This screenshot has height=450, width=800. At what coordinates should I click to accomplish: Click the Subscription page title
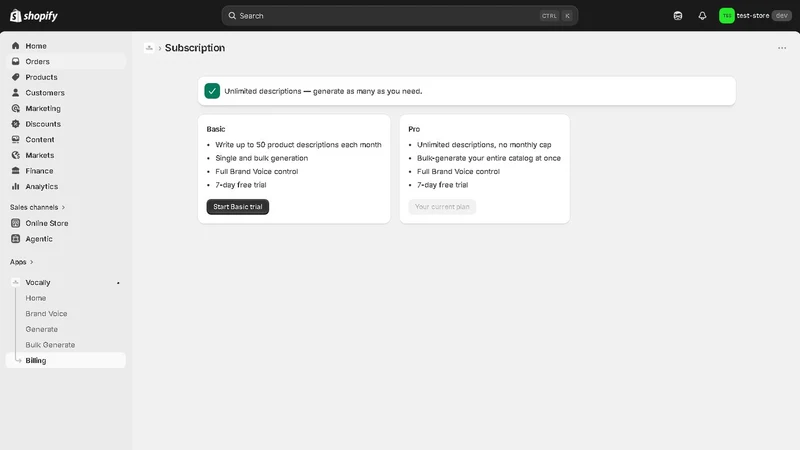tap(195, 48)
